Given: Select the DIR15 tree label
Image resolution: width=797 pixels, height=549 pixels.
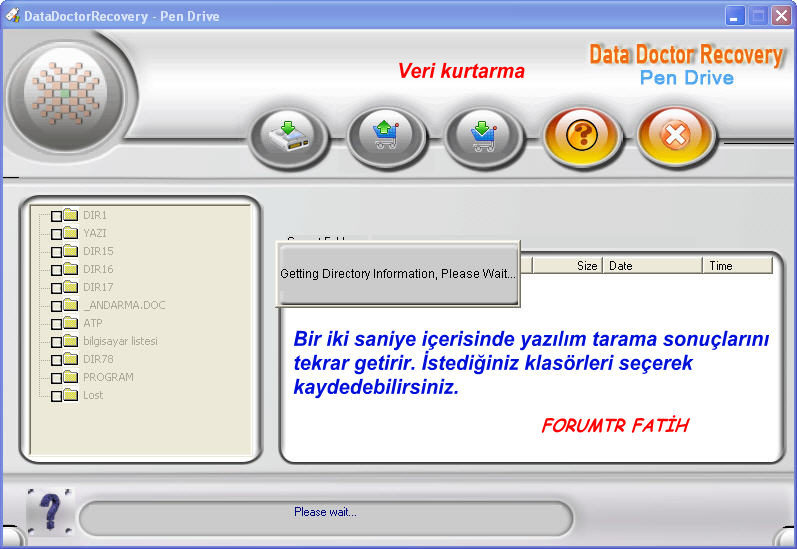Looking at the screenshot, I should tap(98, 252).
